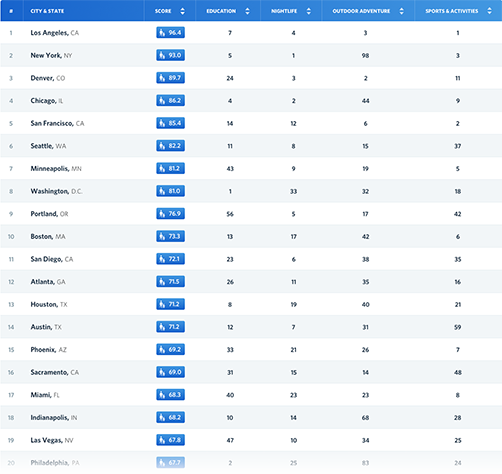Click the Portland 76.9 score badge
This screenshot has height=474, width=502.
point(170,214)
